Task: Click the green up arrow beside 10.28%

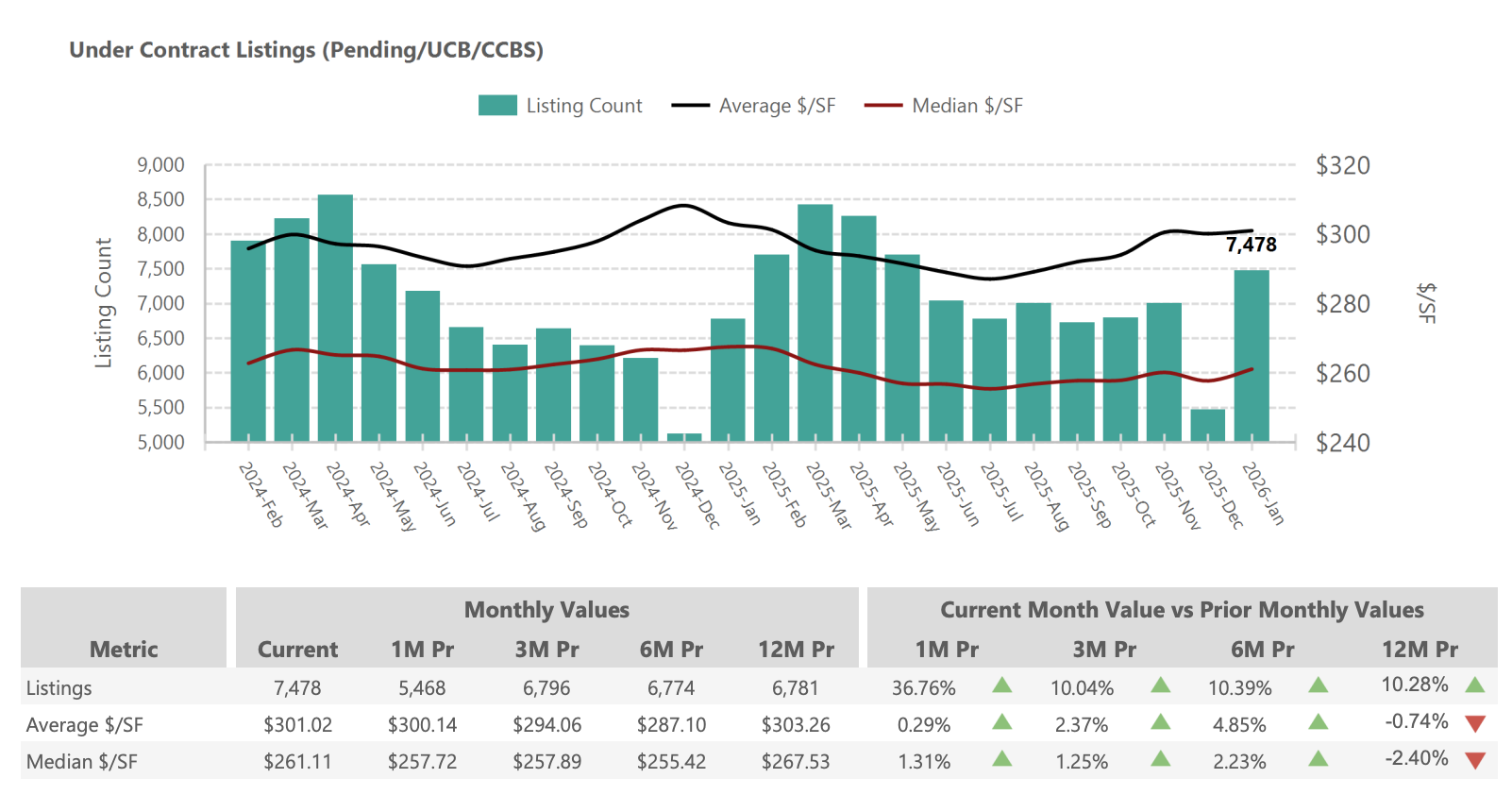Action: (x=1475, y=685)
